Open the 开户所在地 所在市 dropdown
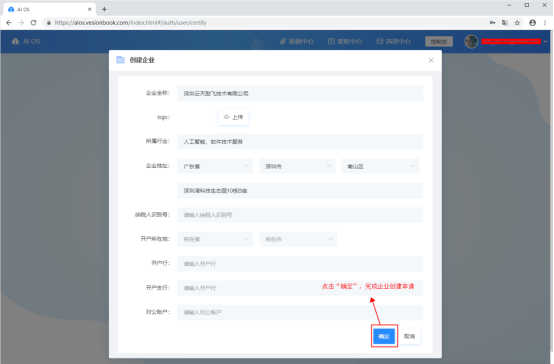Image resolution: width=554 pixels, height=364 pixels. (x=298, y=239)
